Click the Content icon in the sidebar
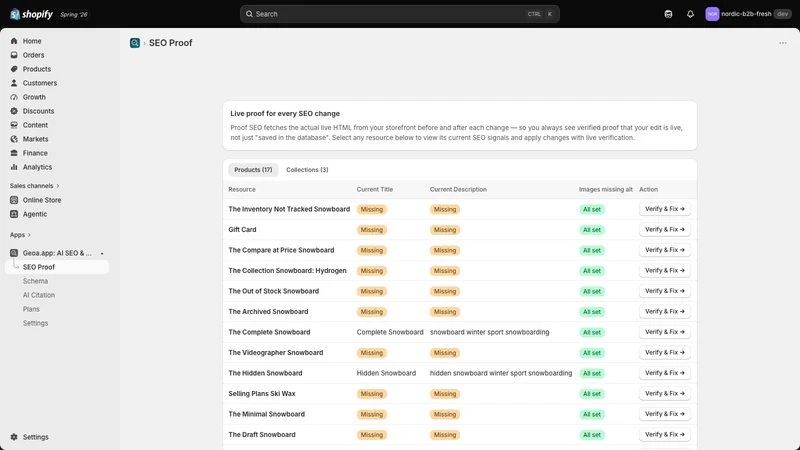The width and height of the screenshot is (800, 450). (x=14, y=125)
